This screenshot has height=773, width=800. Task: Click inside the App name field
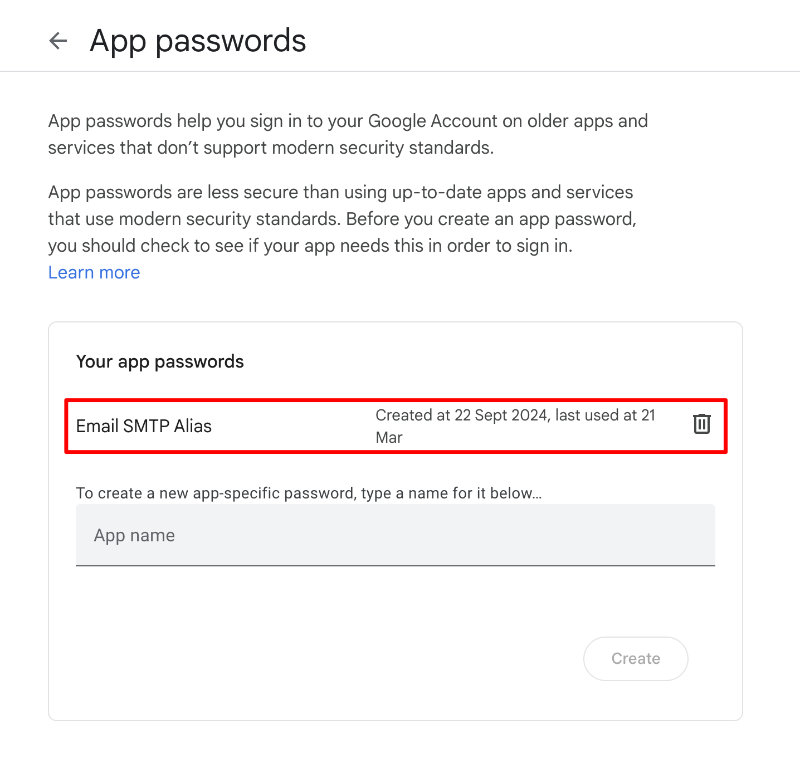point(395,536)
